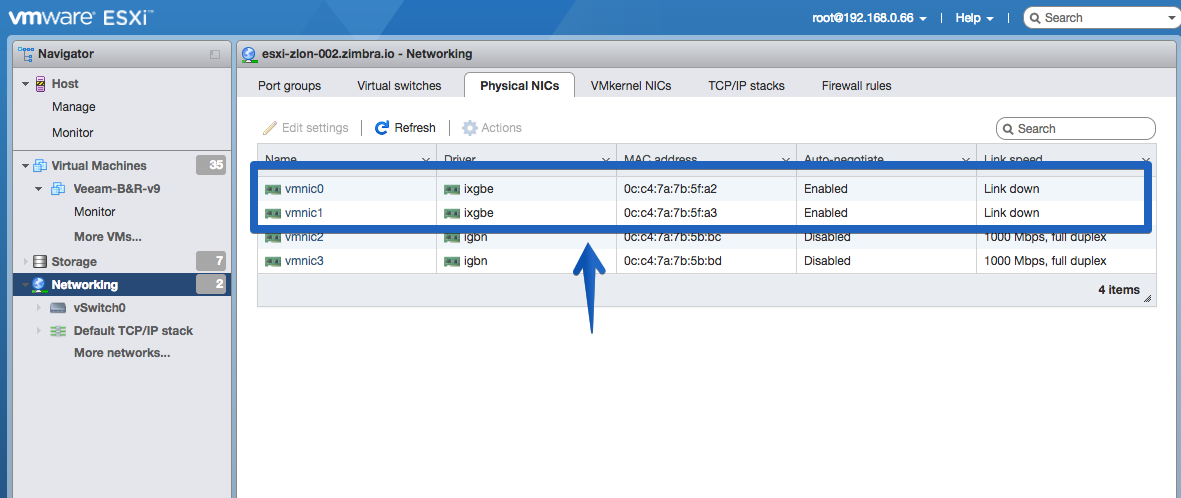Select the Physical NICs tab
The image size is (1181, 498).
520,85
